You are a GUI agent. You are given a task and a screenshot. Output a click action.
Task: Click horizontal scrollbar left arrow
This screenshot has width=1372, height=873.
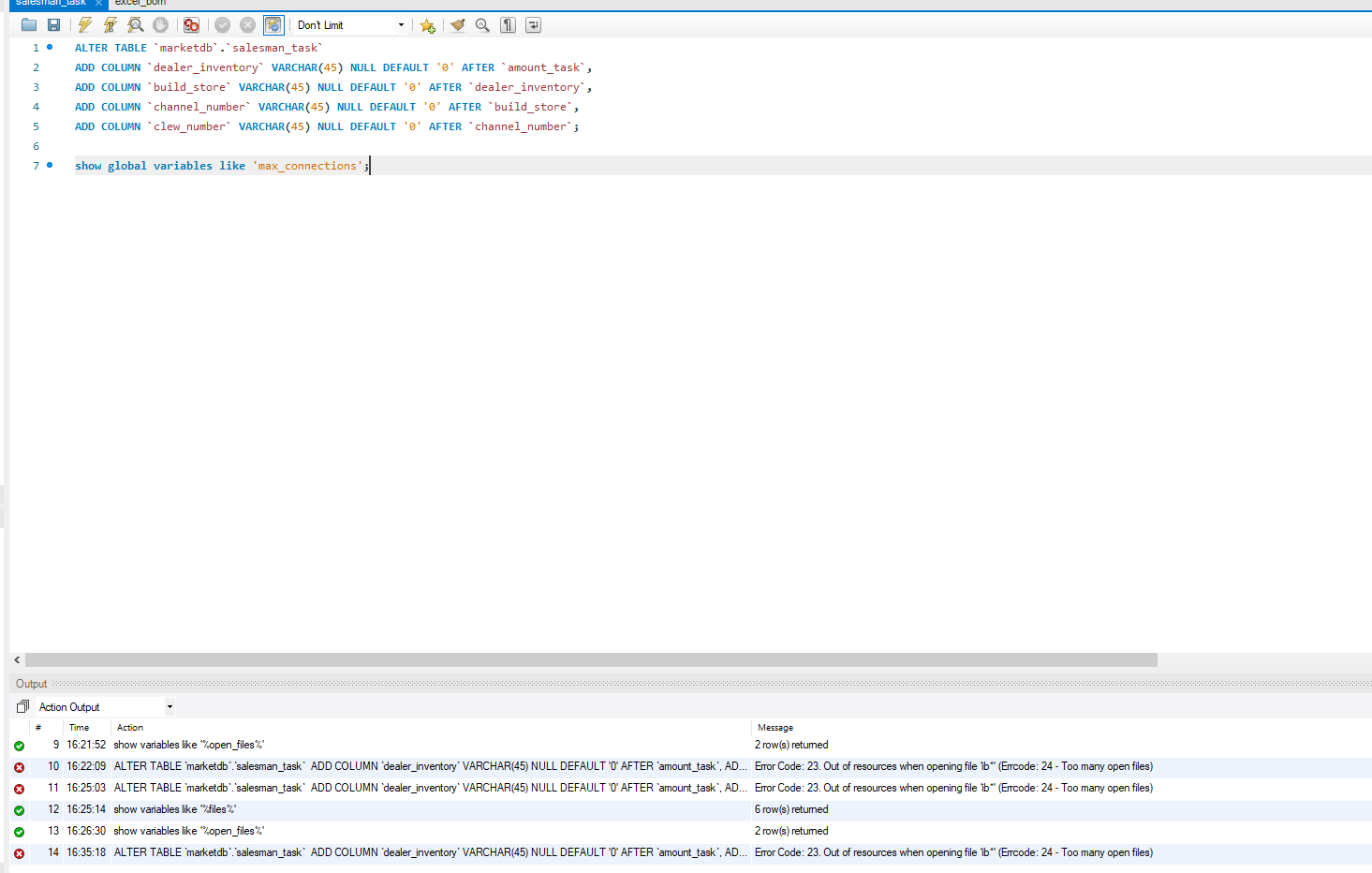click(17, 660)
